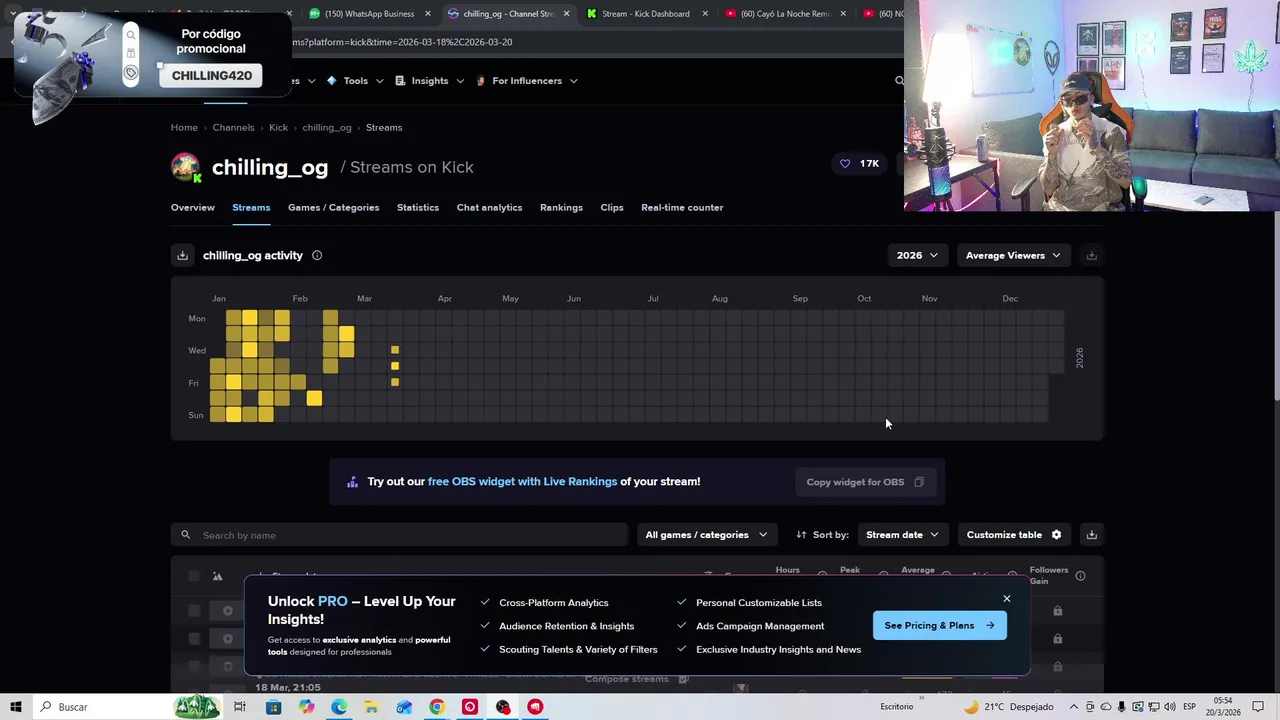The height and width of the screenshot is (720, 1280).
Task: Download chilling_og activity via left download icon
Action: click(182, 256)
